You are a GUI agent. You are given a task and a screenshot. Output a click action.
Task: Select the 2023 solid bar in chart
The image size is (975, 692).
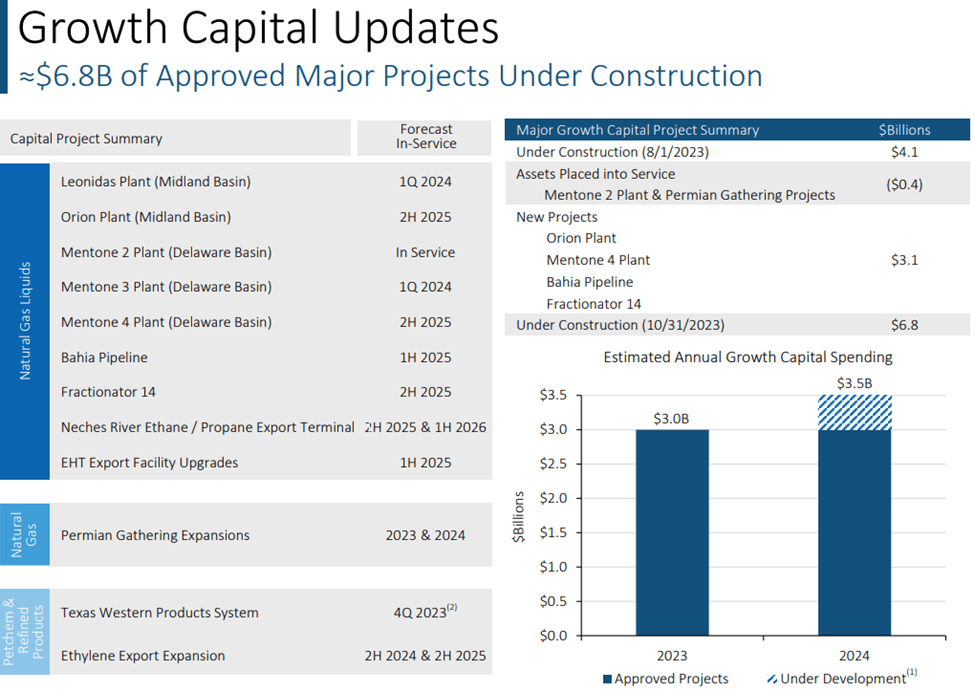(x=672, y=532)
